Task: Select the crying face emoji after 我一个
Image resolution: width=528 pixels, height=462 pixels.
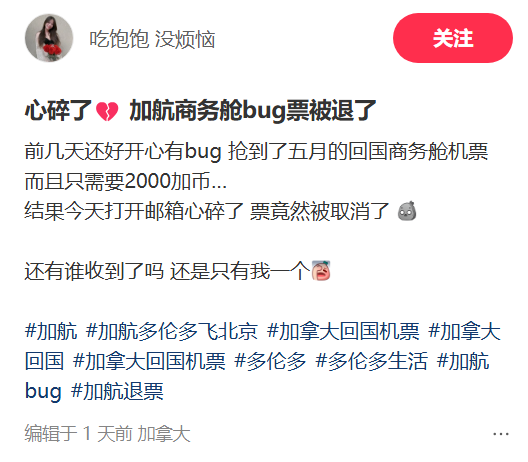Action: pos(321,270)
